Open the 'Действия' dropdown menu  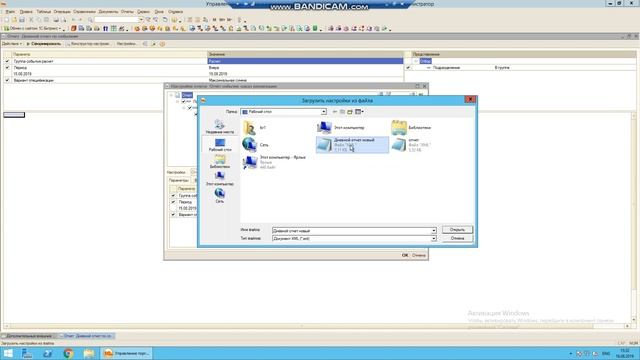pyautogui.click(x=12, y=44)
